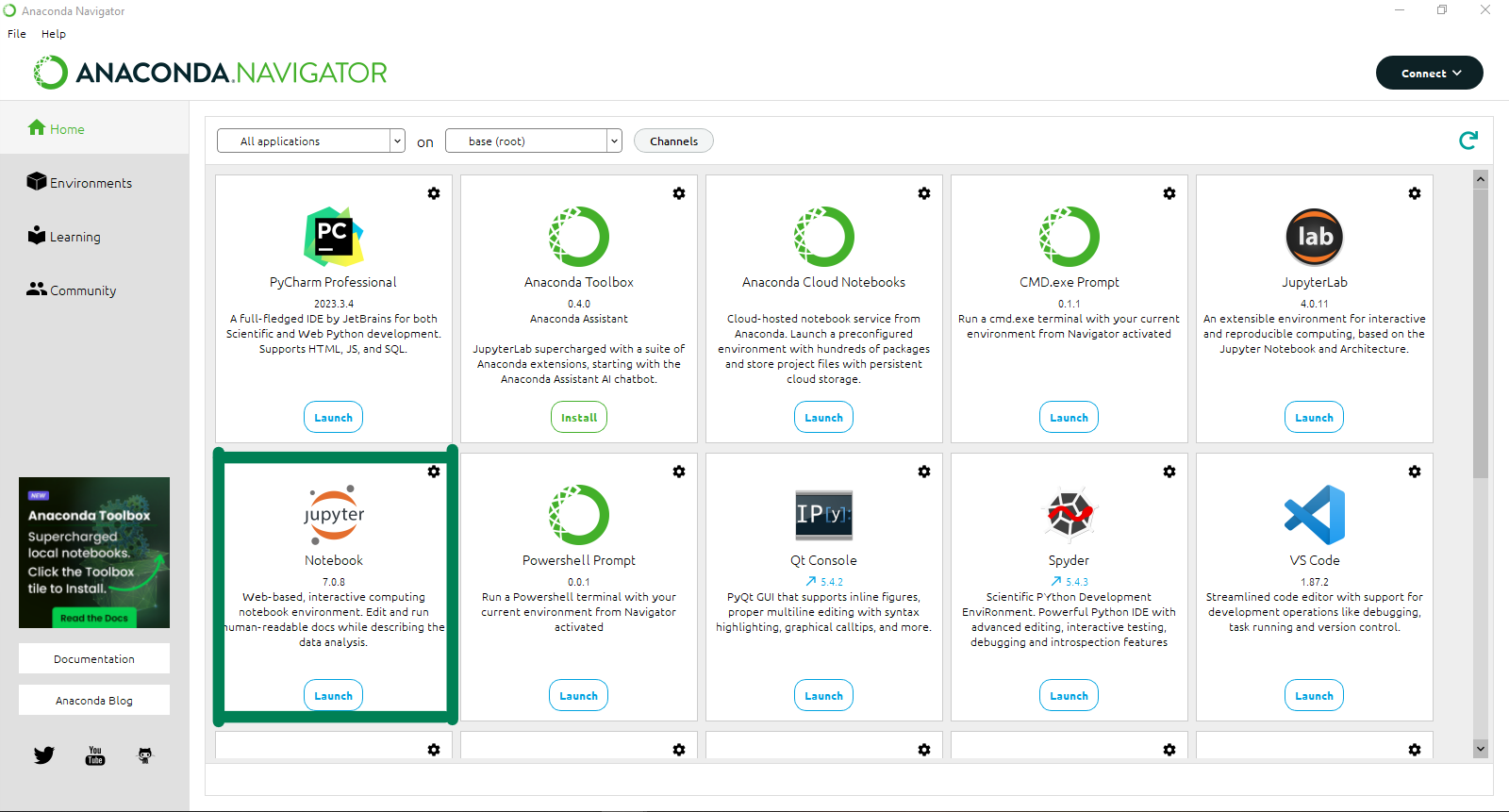
Task: Click the JupyterLab lab icon
Action: 1315,237
